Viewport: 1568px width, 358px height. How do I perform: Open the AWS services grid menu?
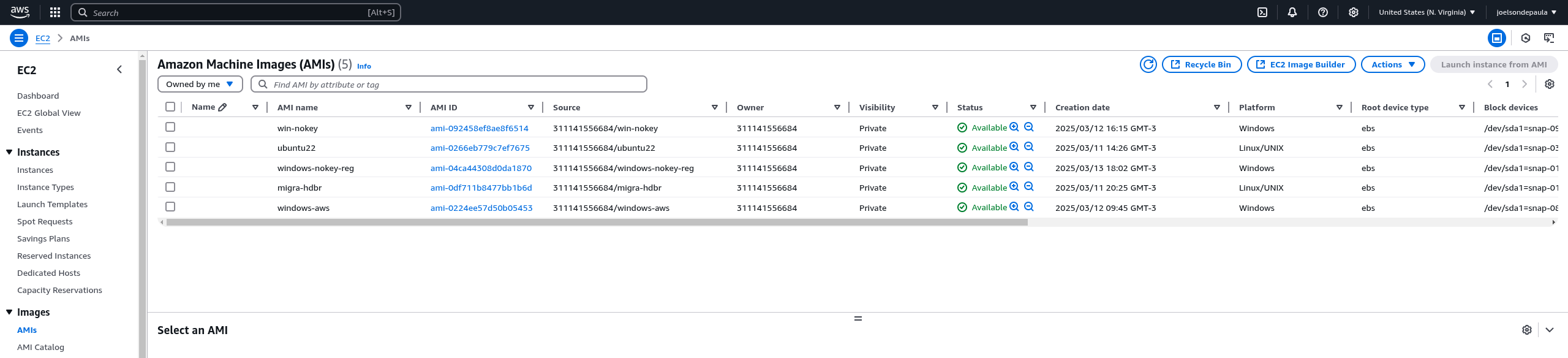pyautogui.click(x=55, y=12)
